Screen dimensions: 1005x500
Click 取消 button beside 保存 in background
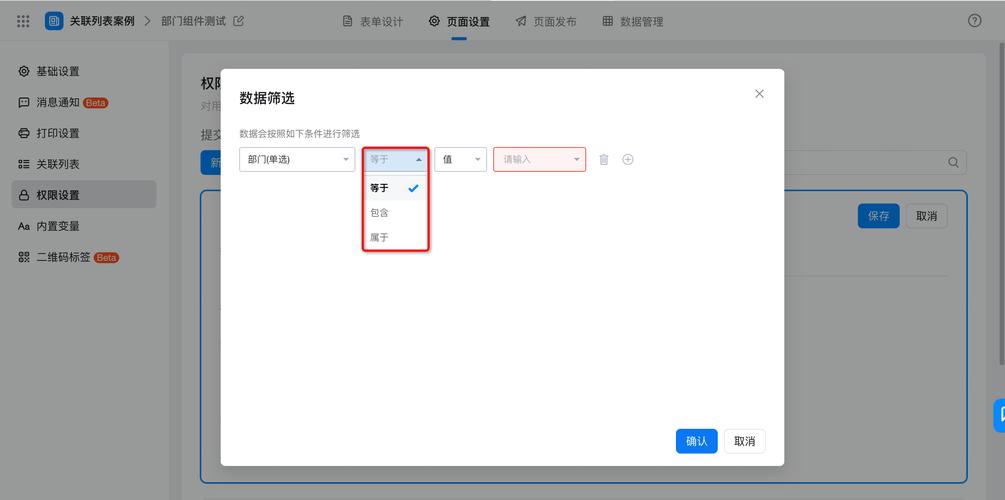[927, 216]
